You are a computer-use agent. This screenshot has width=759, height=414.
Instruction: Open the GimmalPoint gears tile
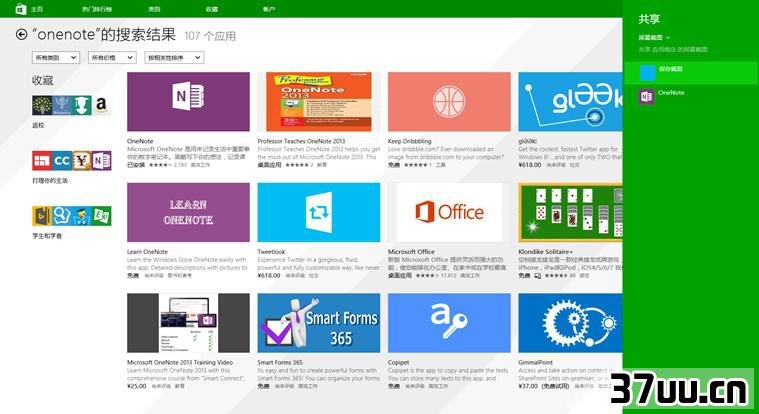[570, 323]
